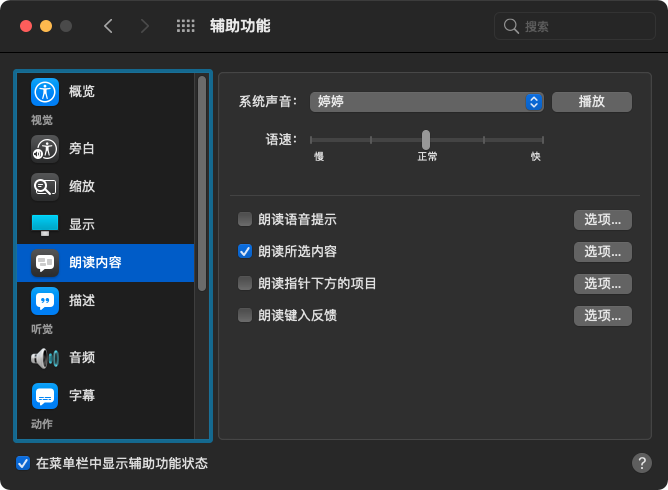Open the 音频 speaker icon
Viewport: 668px width, 490px height.
pyautogui.click(x=45, y=357)
